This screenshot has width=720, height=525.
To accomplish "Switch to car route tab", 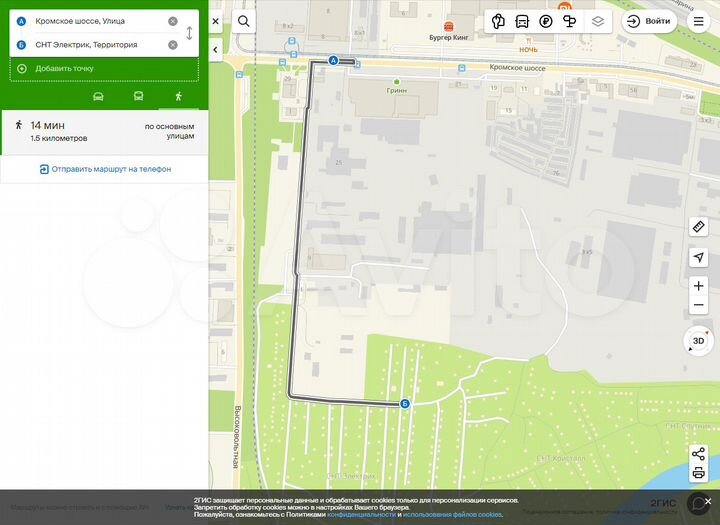I will [98, 96].
